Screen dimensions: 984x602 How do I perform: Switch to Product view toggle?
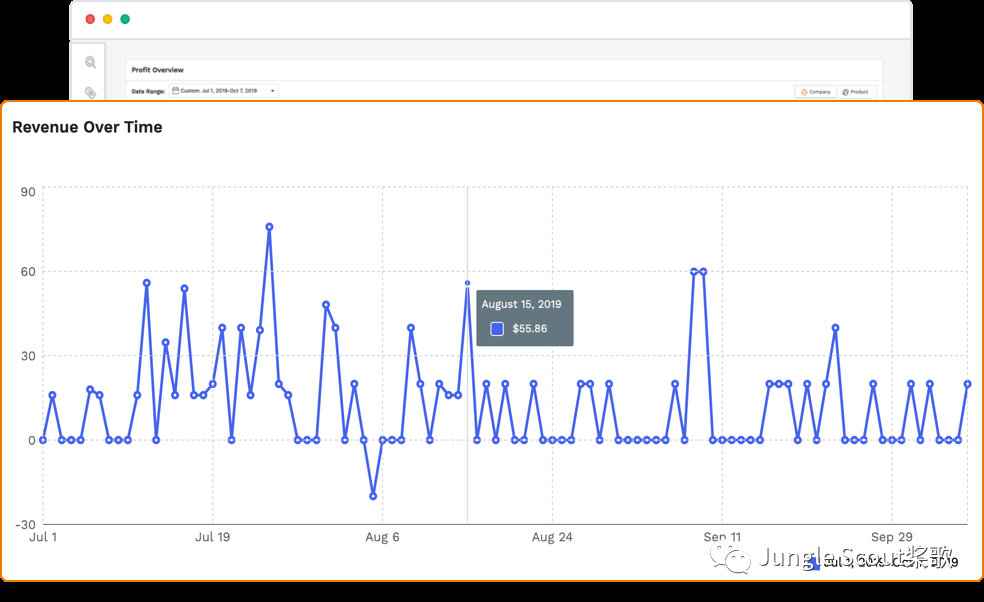856,91
